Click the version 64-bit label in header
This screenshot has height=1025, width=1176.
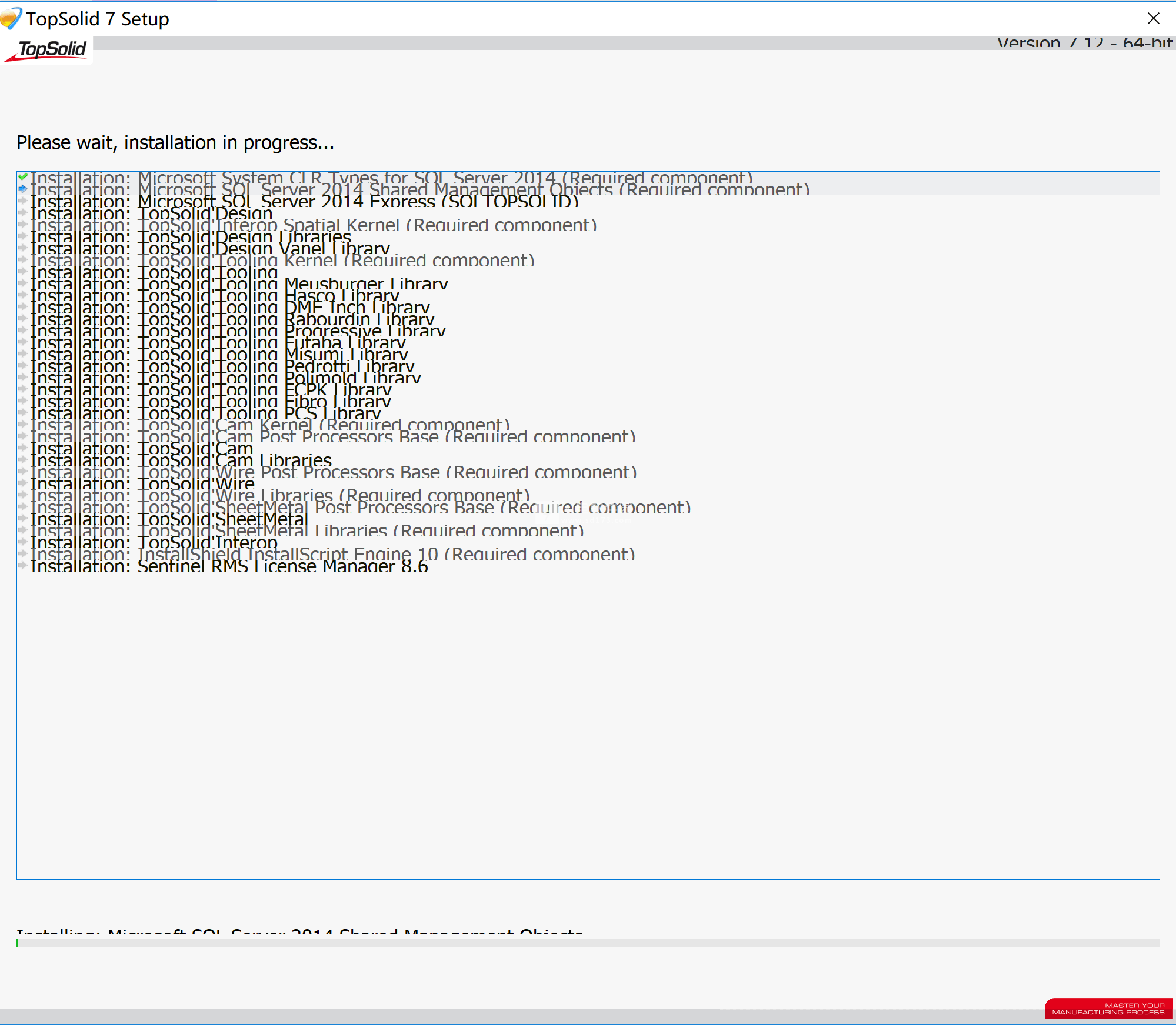[x=1085, y=42]
